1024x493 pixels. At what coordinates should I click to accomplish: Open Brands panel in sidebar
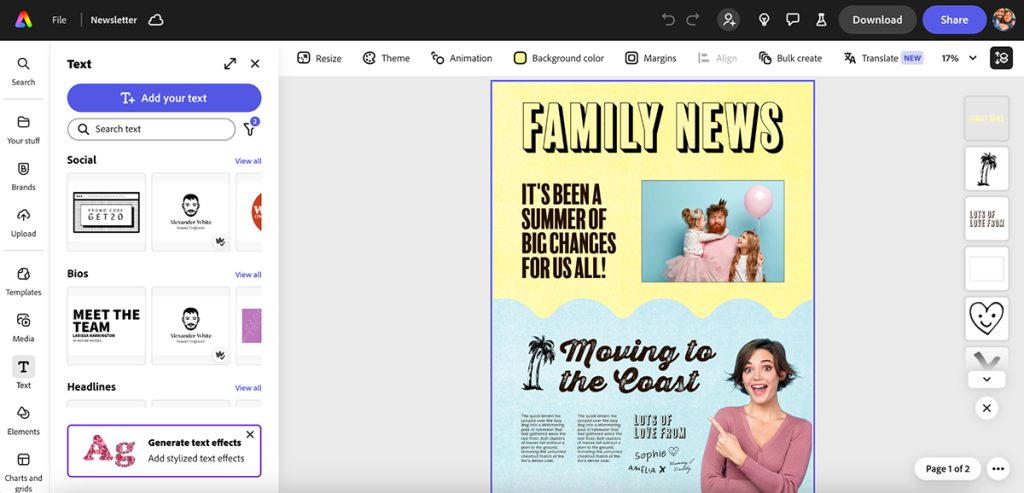click(24, 176)
